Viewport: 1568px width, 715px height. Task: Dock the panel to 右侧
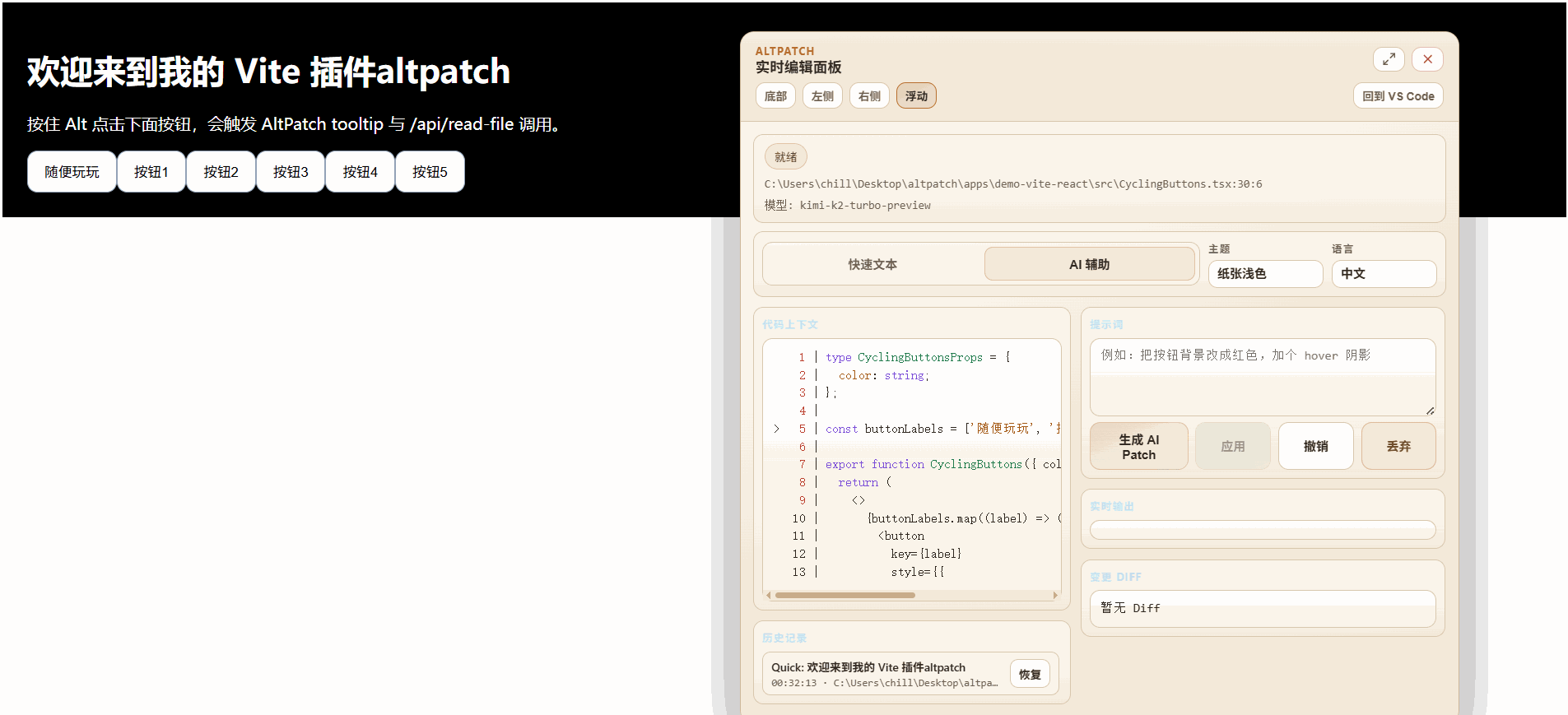869,96
